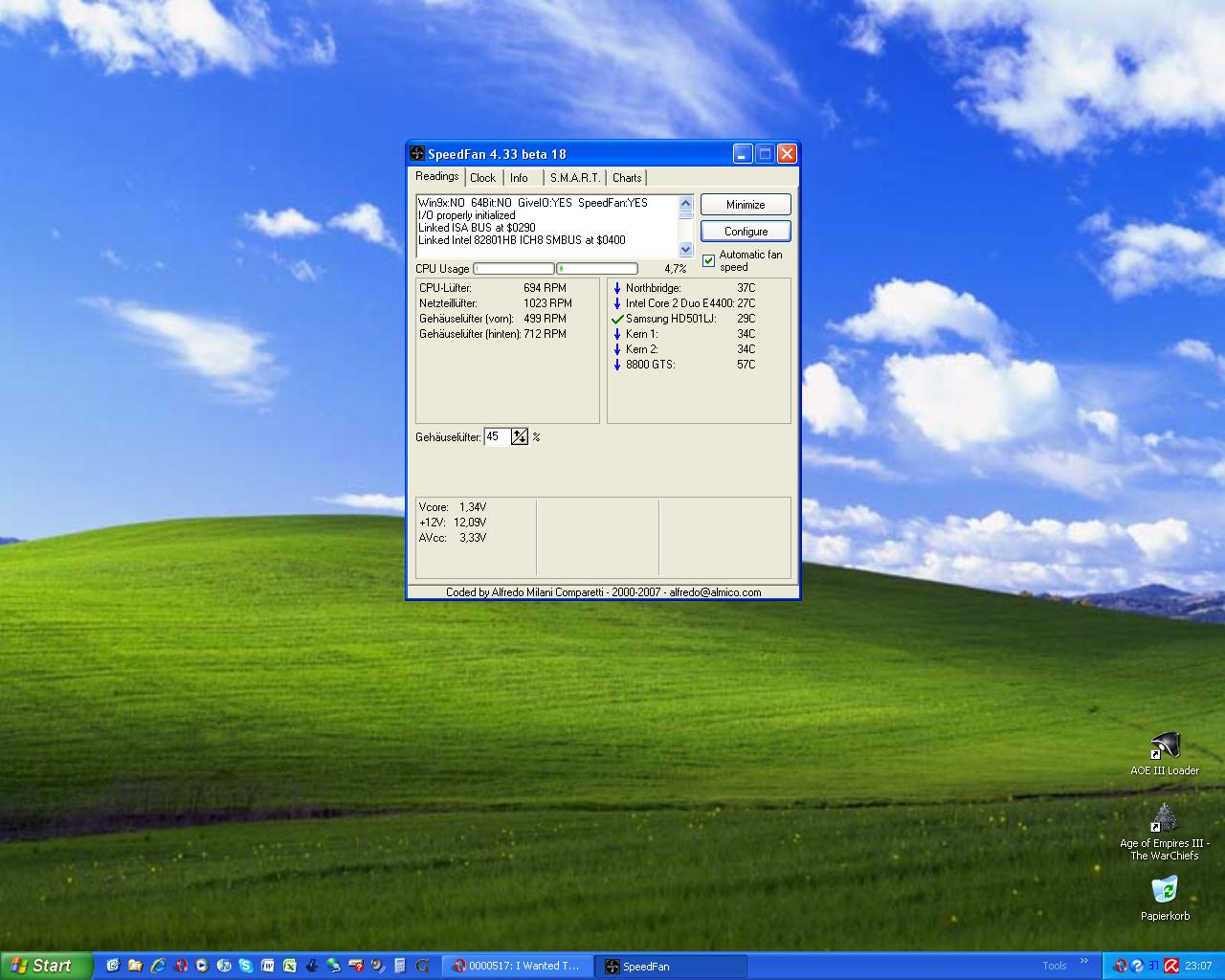Click the log scroll up arrow
The height and width of the screenshot is (980, 1225).
coord(685,203)
